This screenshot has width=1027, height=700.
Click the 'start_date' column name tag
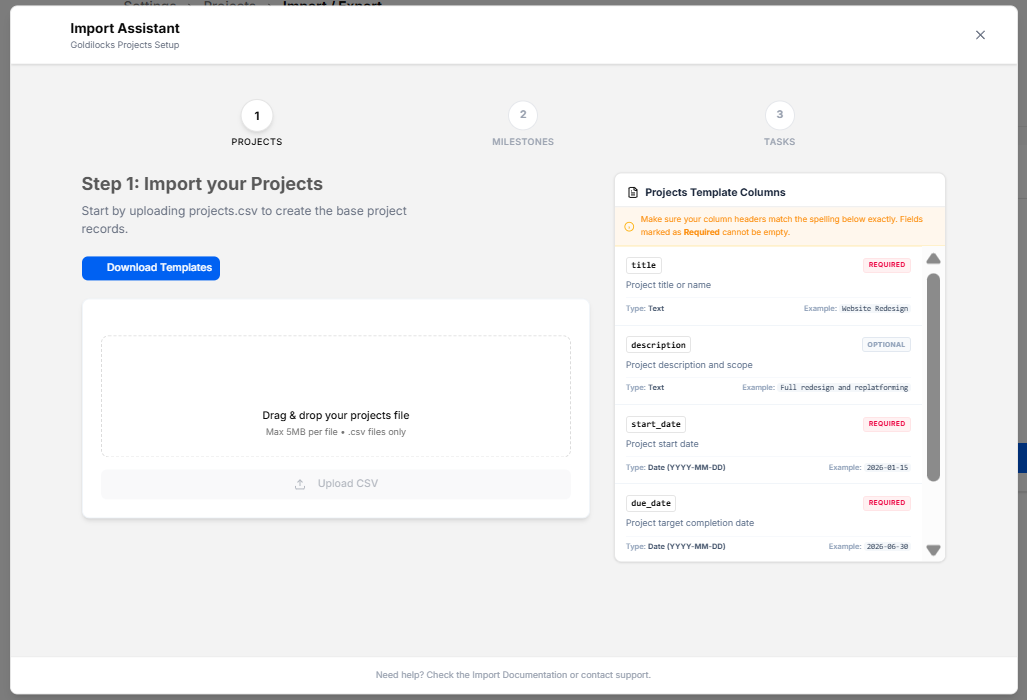(656, 424)
